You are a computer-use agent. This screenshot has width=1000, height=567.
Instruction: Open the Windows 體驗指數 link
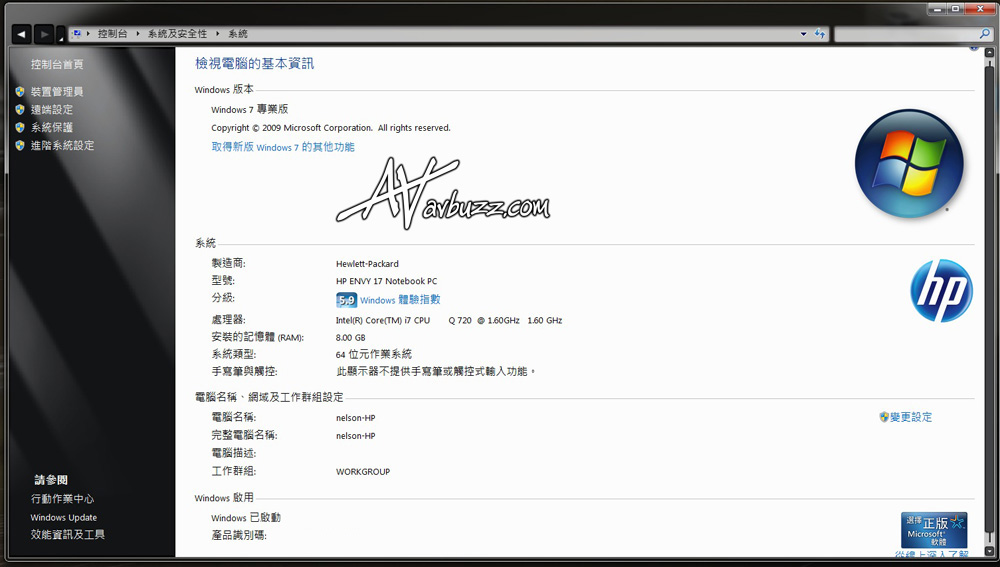400,300
